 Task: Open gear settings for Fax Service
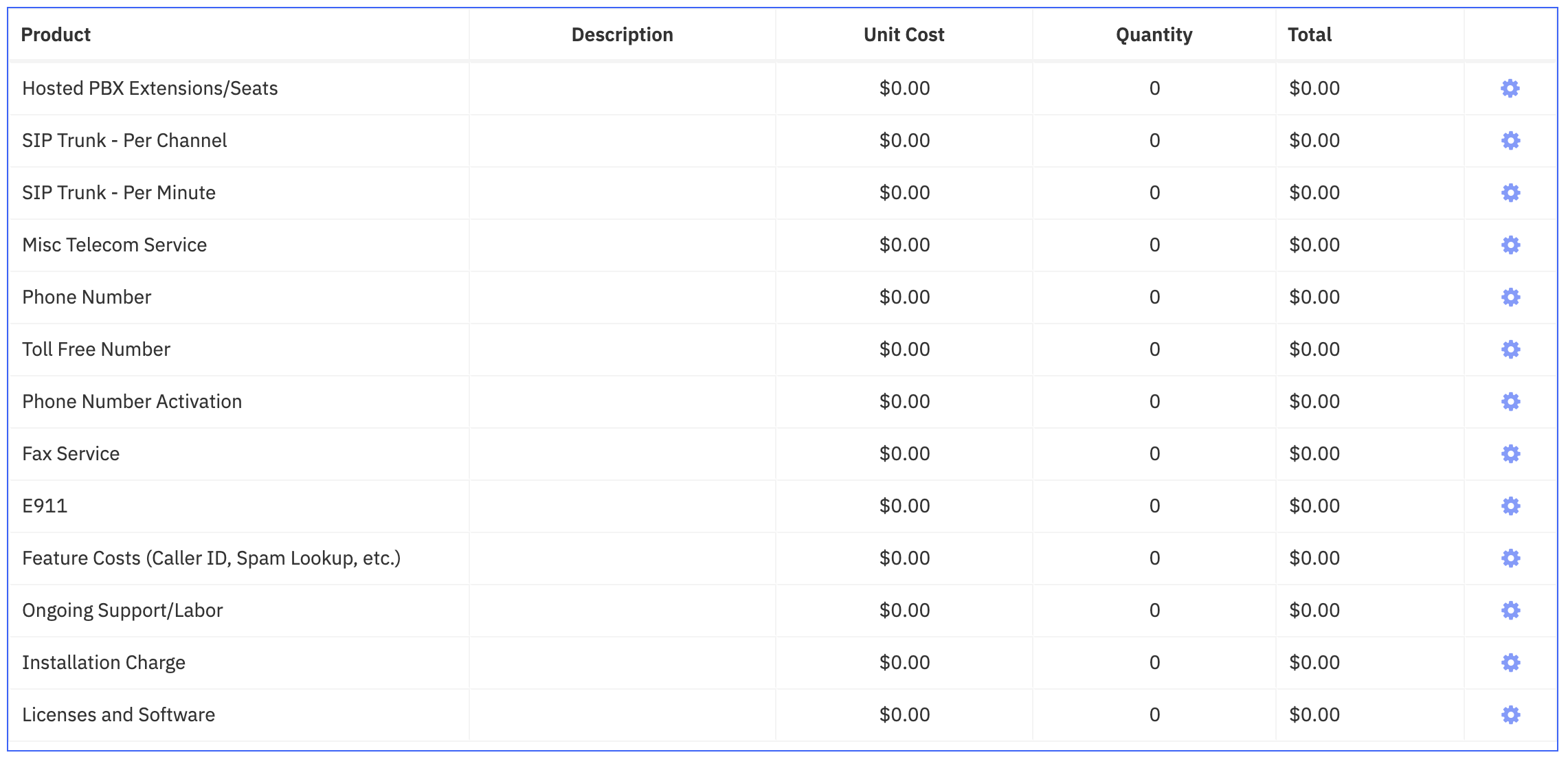click(1510, 453)
